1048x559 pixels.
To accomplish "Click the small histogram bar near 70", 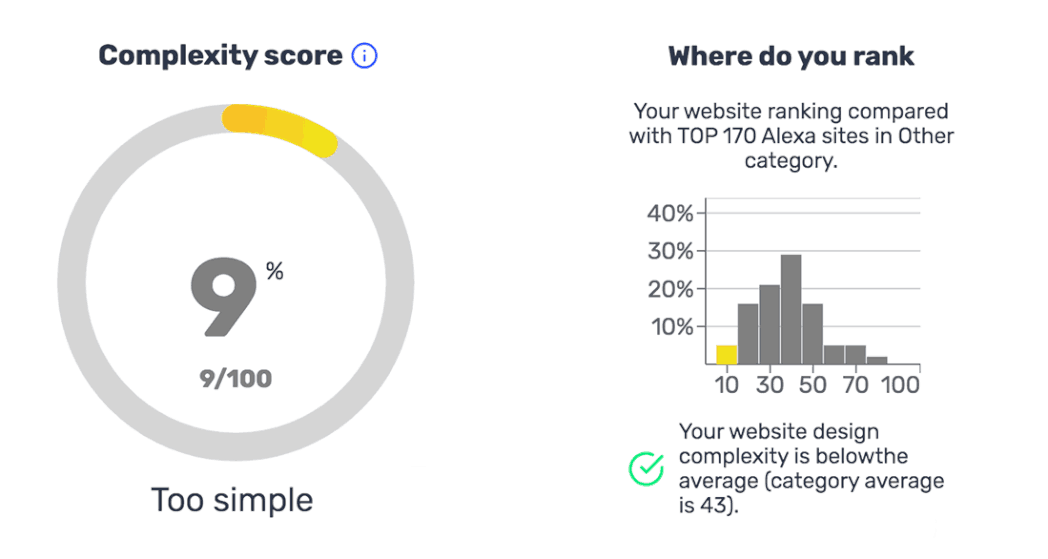I will pos(855,354).
